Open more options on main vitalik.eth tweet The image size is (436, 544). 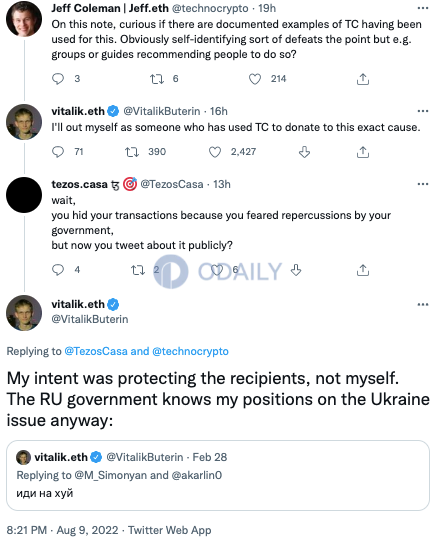423,304
